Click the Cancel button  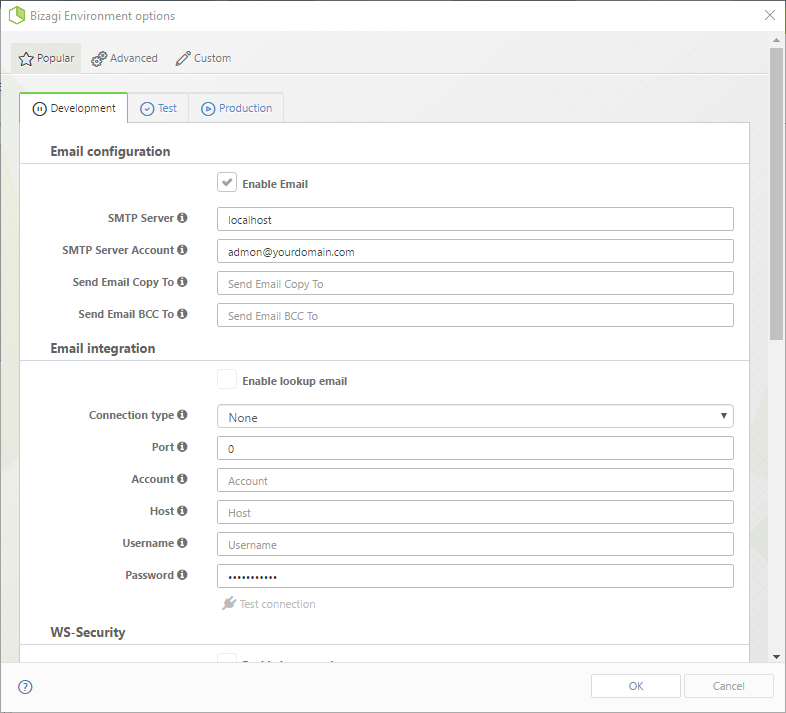(729, 686)
